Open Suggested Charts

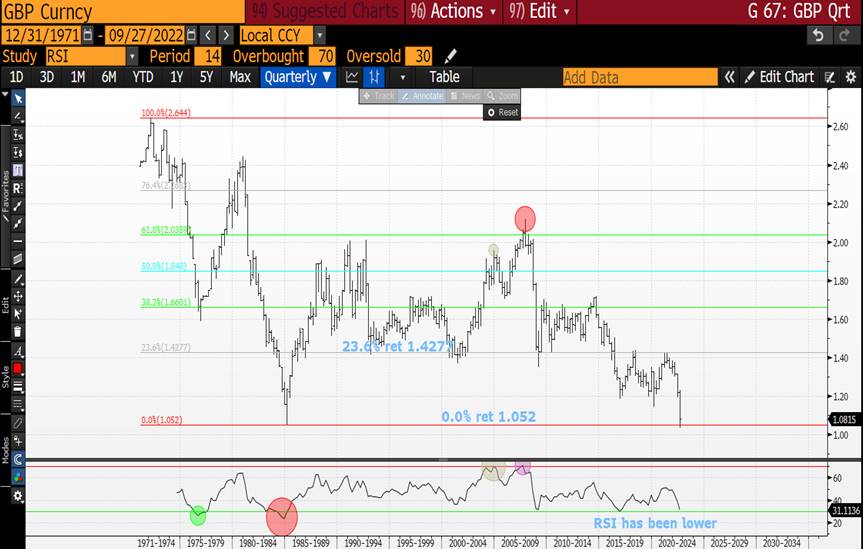[x=325, y=12]
